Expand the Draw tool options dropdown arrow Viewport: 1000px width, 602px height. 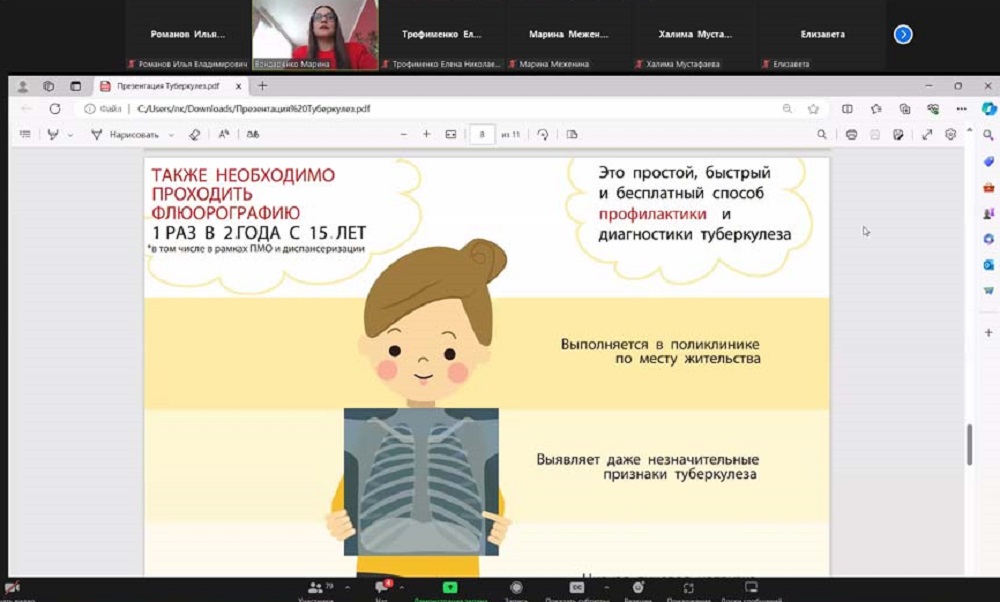point(171,135)
